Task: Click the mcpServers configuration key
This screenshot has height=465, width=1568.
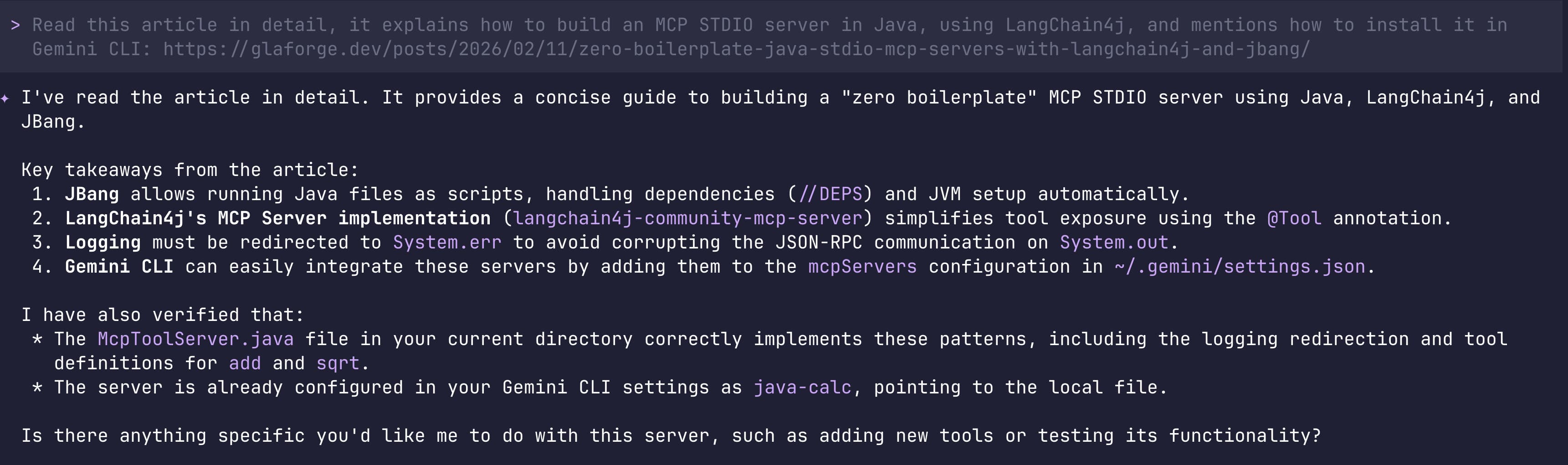Action: coord(862,267)
